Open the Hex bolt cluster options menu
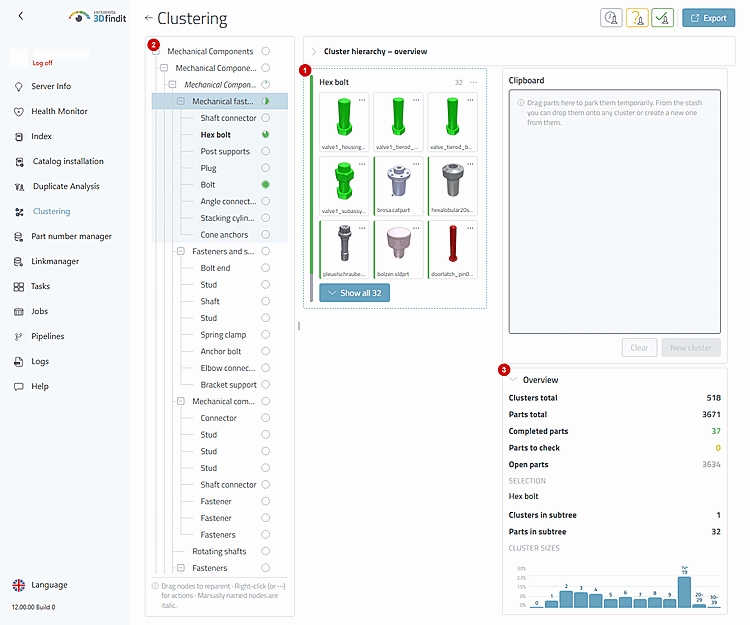This screenshot has height=625, width=750. point(473,82)
